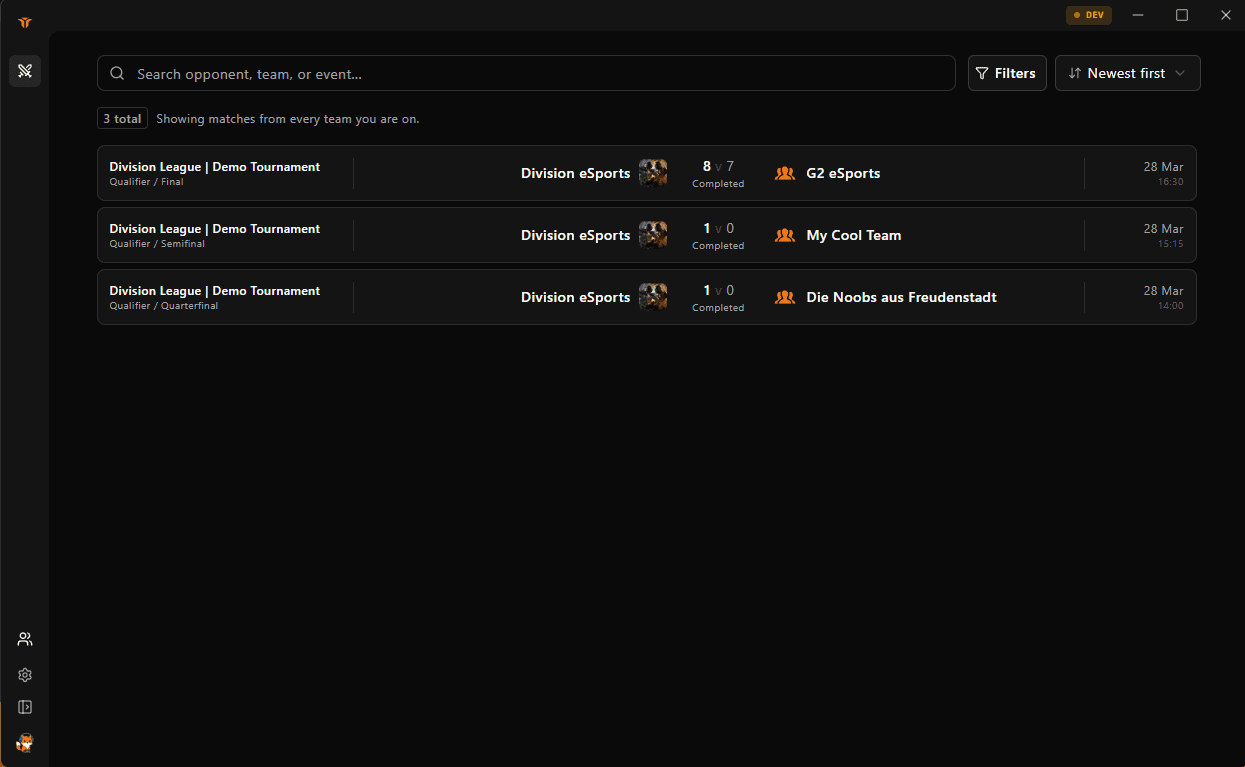The height and width of the screenshot is (767, 1245).
Task: Maximize the application window
Action: point(1182,15)
